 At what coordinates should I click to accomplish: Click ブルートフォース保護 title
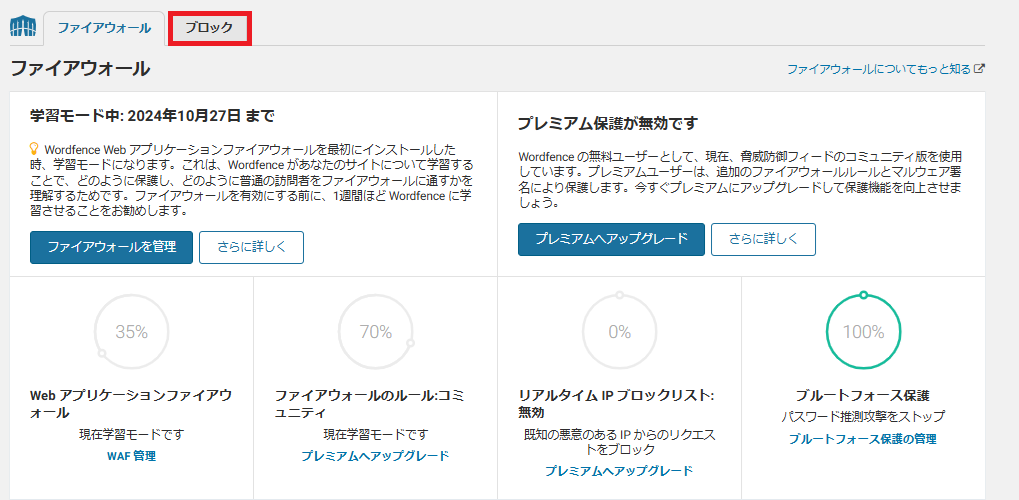[x=862, y=396]
